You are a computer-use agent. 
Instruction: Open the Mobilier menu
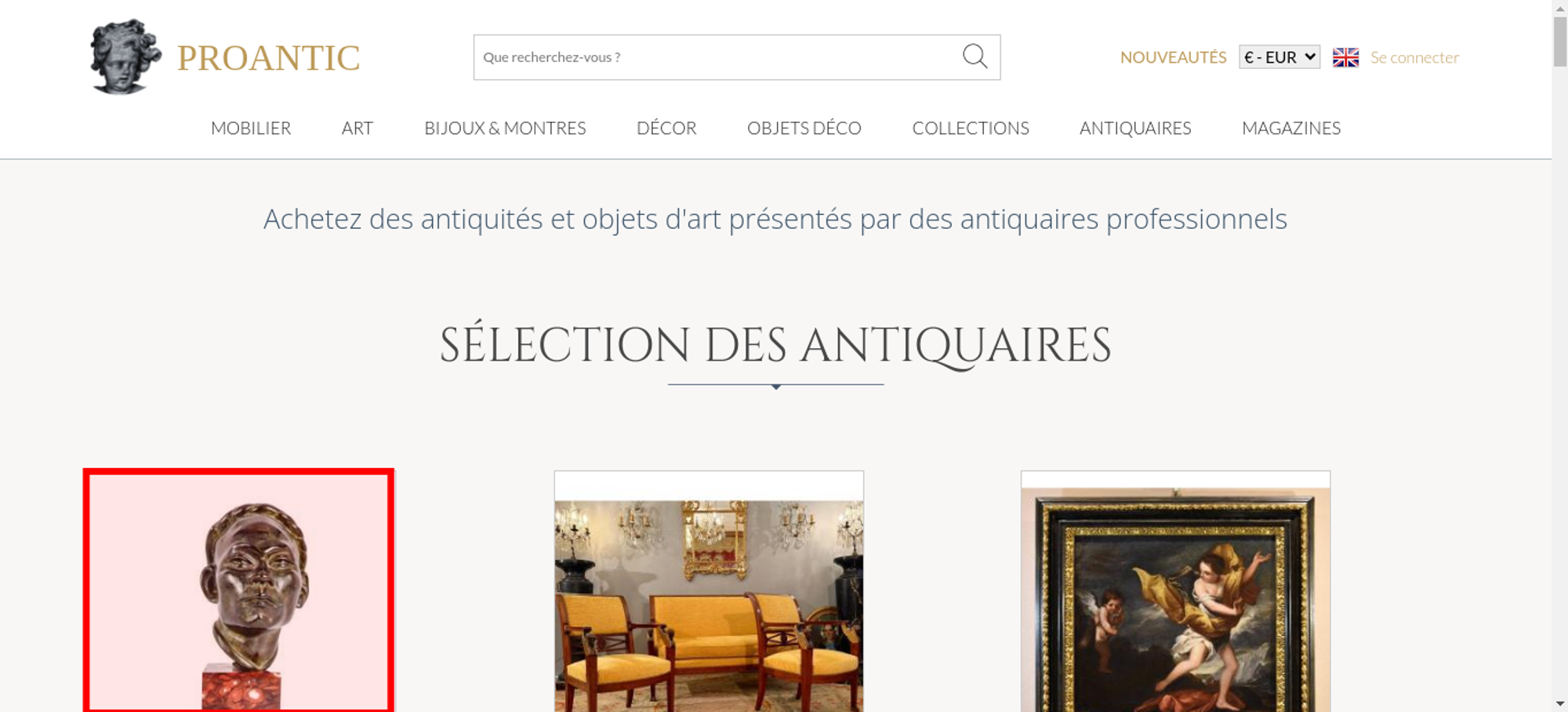coord(251,128)
